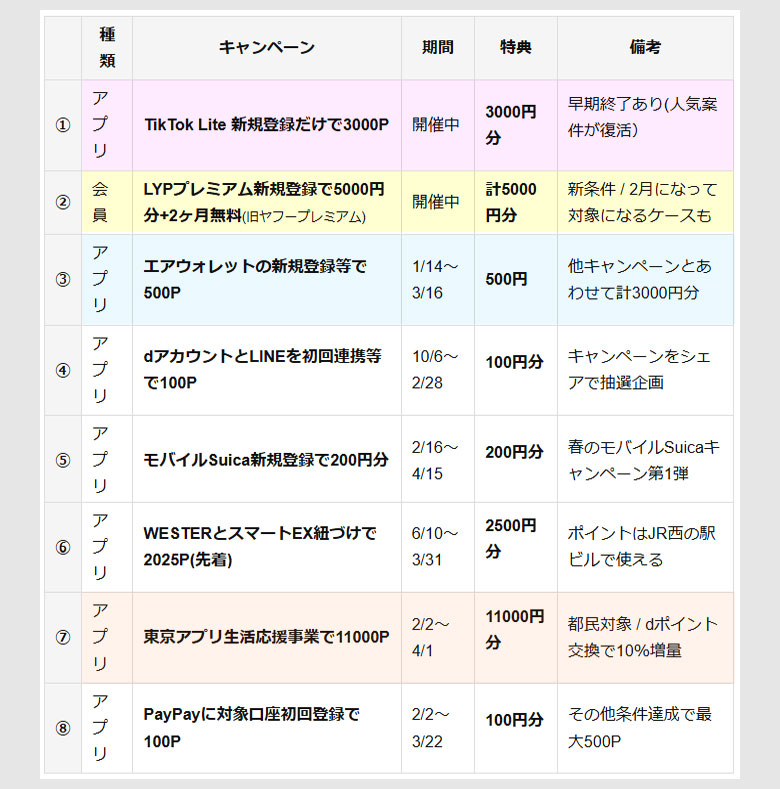This screenshot has height=789, width=780.
Task: Click アプリ type cell in エアウォレット row
Action: (107, 279)
